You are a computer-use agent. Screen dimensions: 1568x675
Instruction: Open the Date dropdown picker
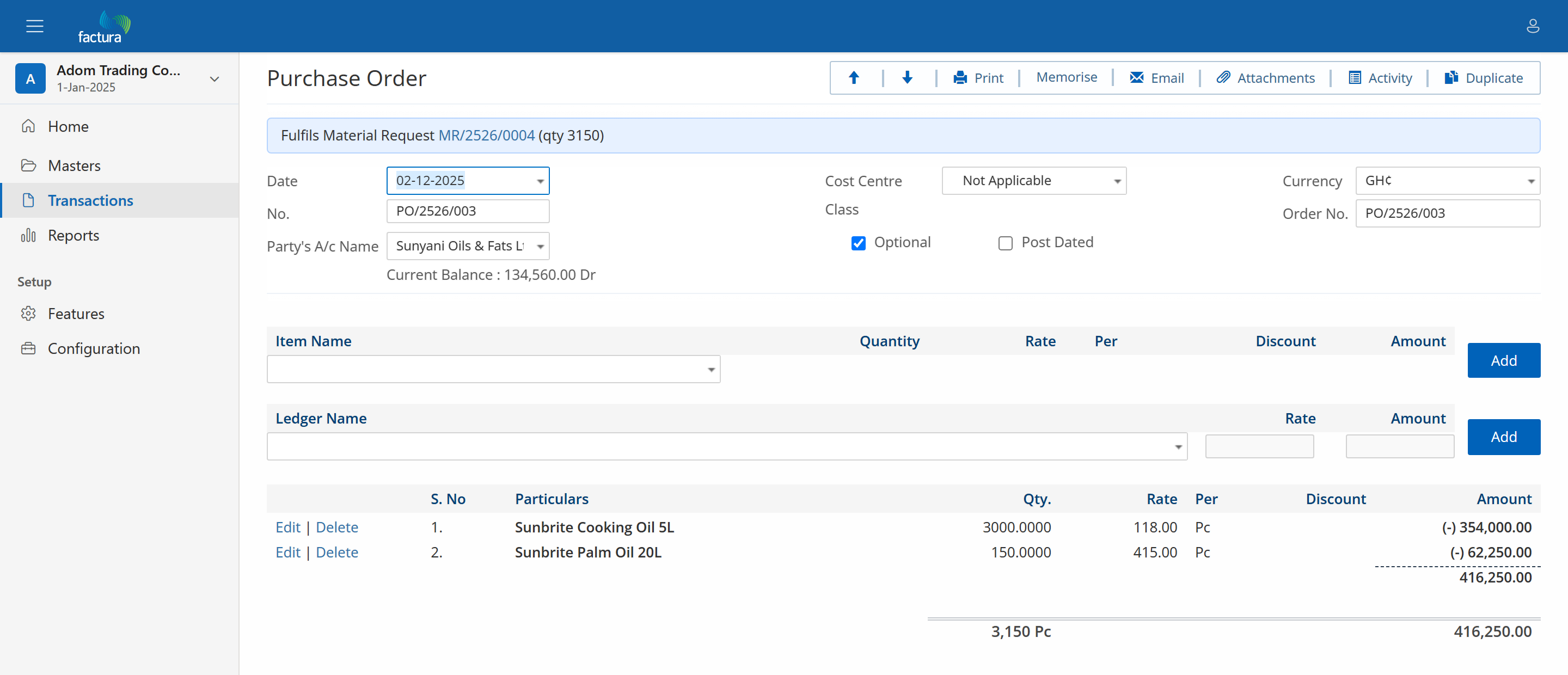540,181
